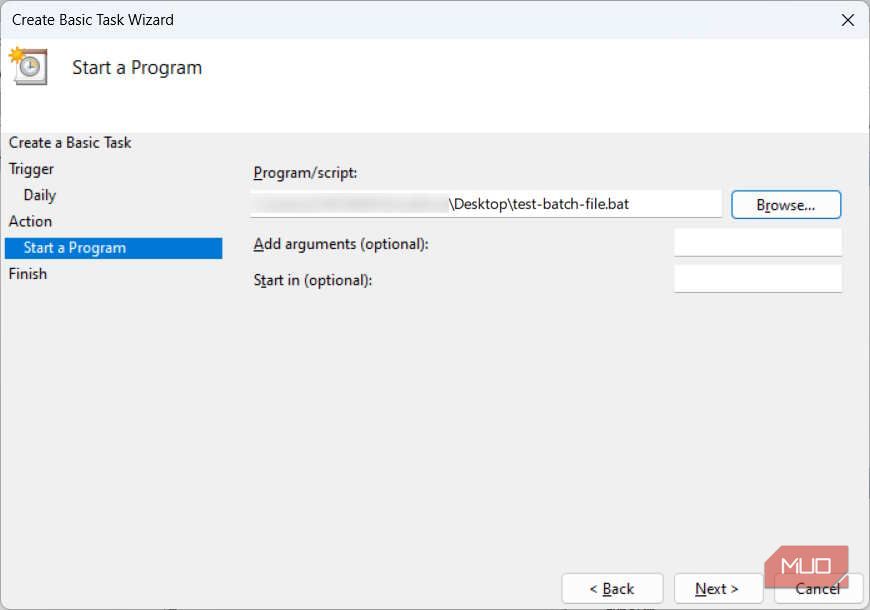The image size is (870, 610).
Task: Close the wizard window
Action: [x=849, y=19]
